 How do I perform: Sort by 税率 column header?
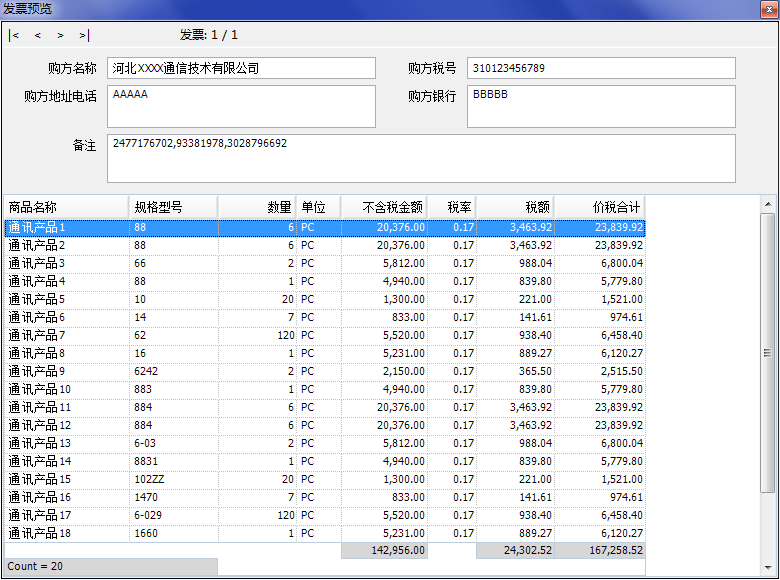452,207
